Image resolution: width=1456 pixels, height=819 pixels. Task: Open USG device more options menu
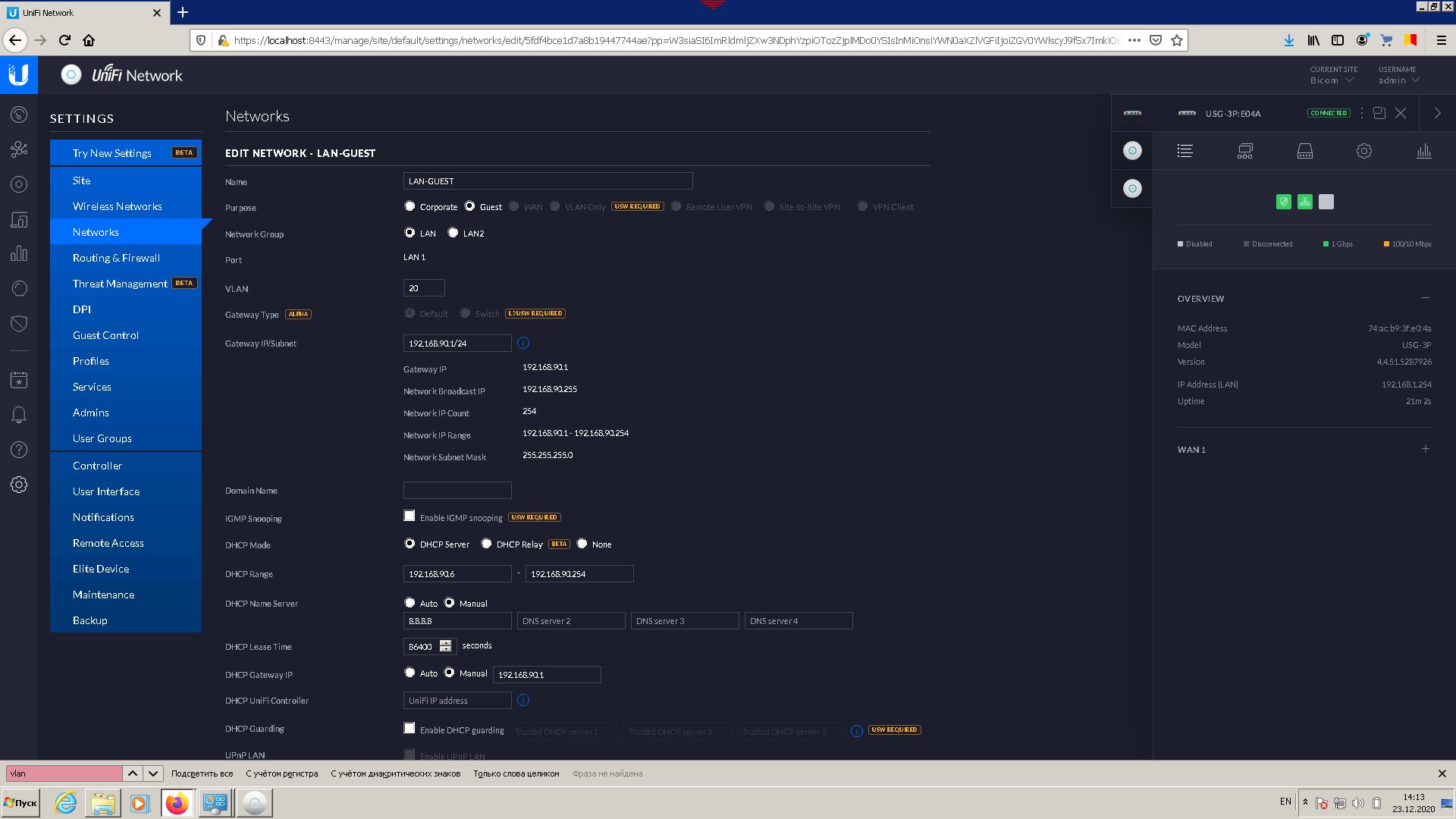coord(1362,113)
